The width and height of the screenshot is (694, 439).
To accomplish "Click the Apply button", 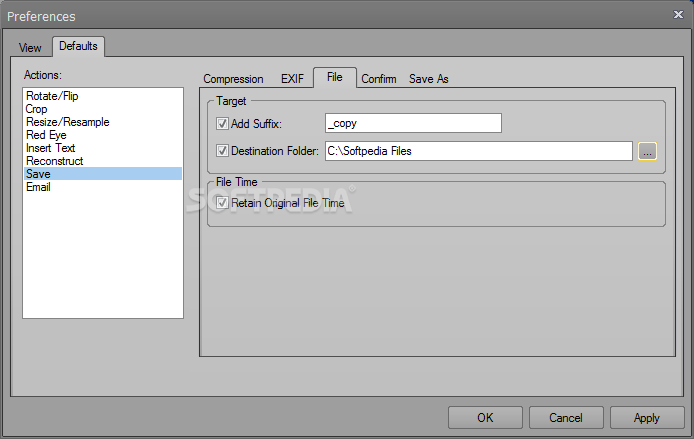I will (x=647, y=418).
